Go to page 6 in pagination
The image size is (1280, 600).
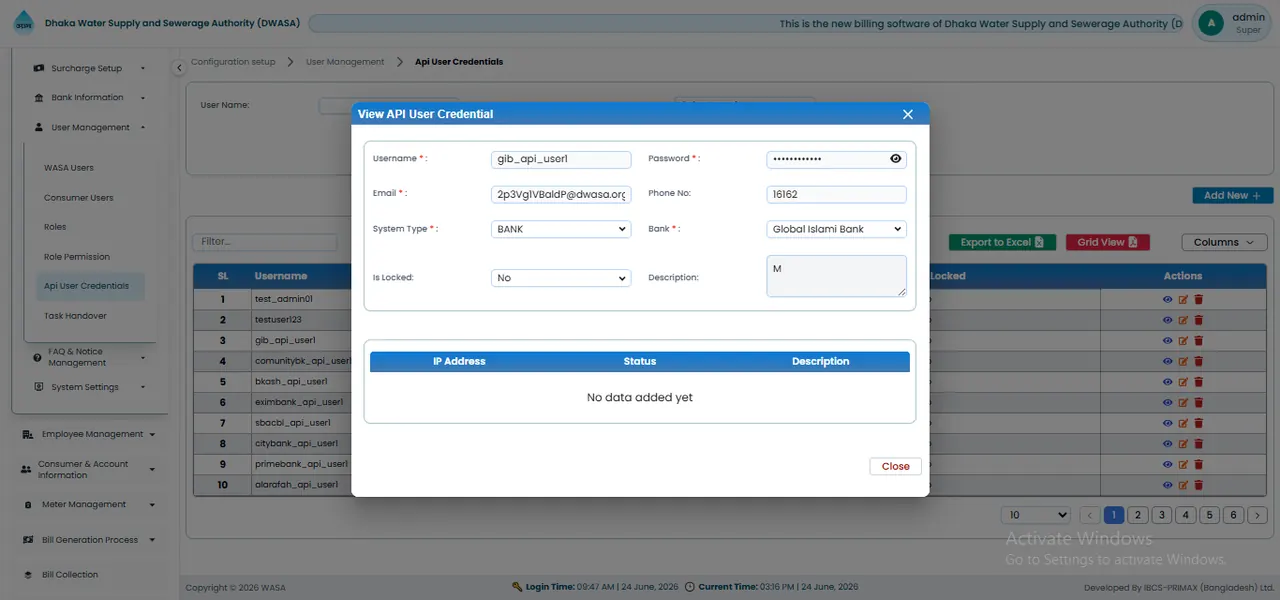1233,515
